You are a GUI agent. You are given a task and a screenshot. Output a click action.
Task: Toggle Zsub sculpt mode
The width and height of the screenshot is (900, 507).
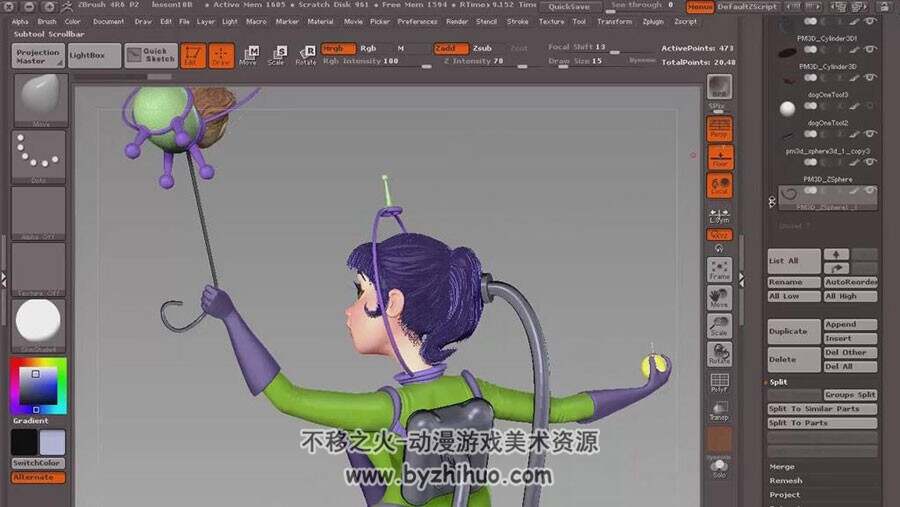pyautogui.click(x=482, y=49)
